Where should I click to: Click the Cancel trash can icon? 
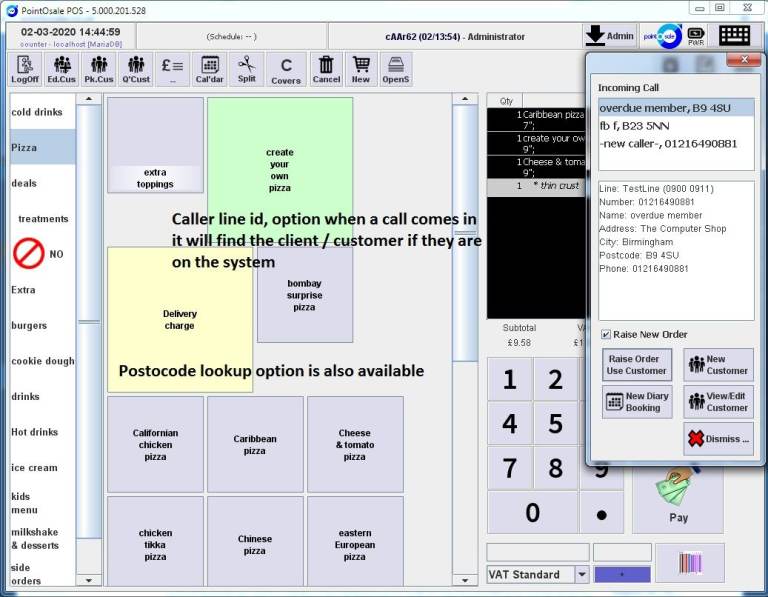click(x=326, y=69)
